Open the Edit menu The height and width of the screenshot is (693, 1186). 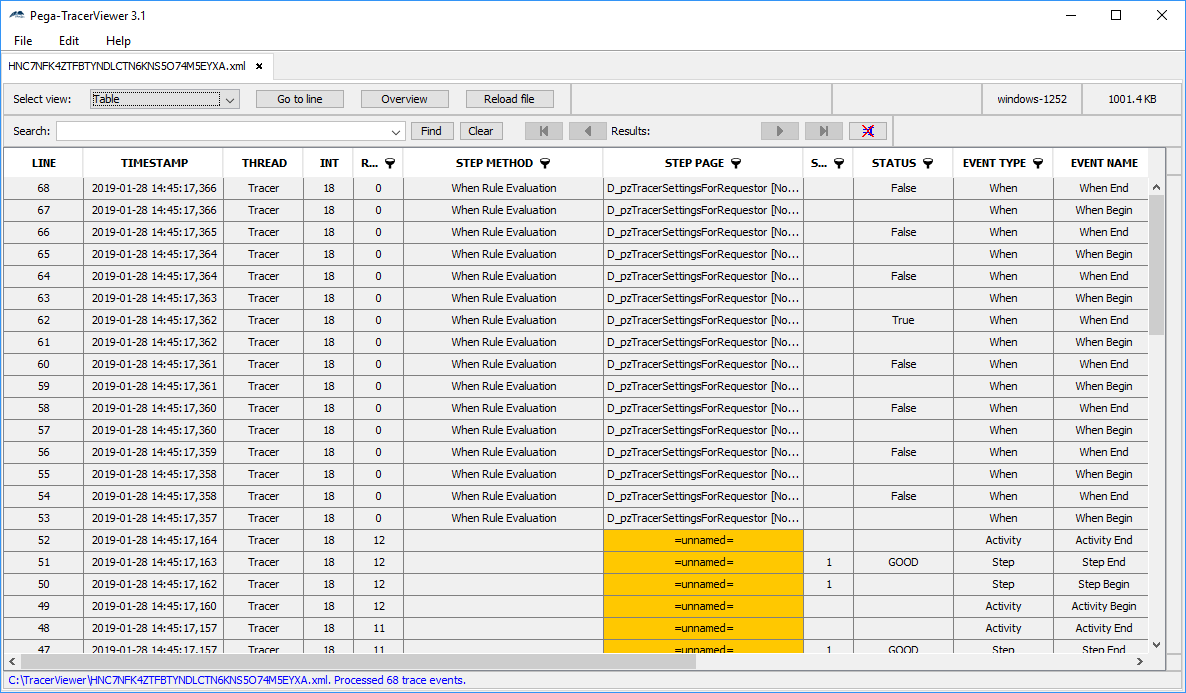tap(69, 41)
